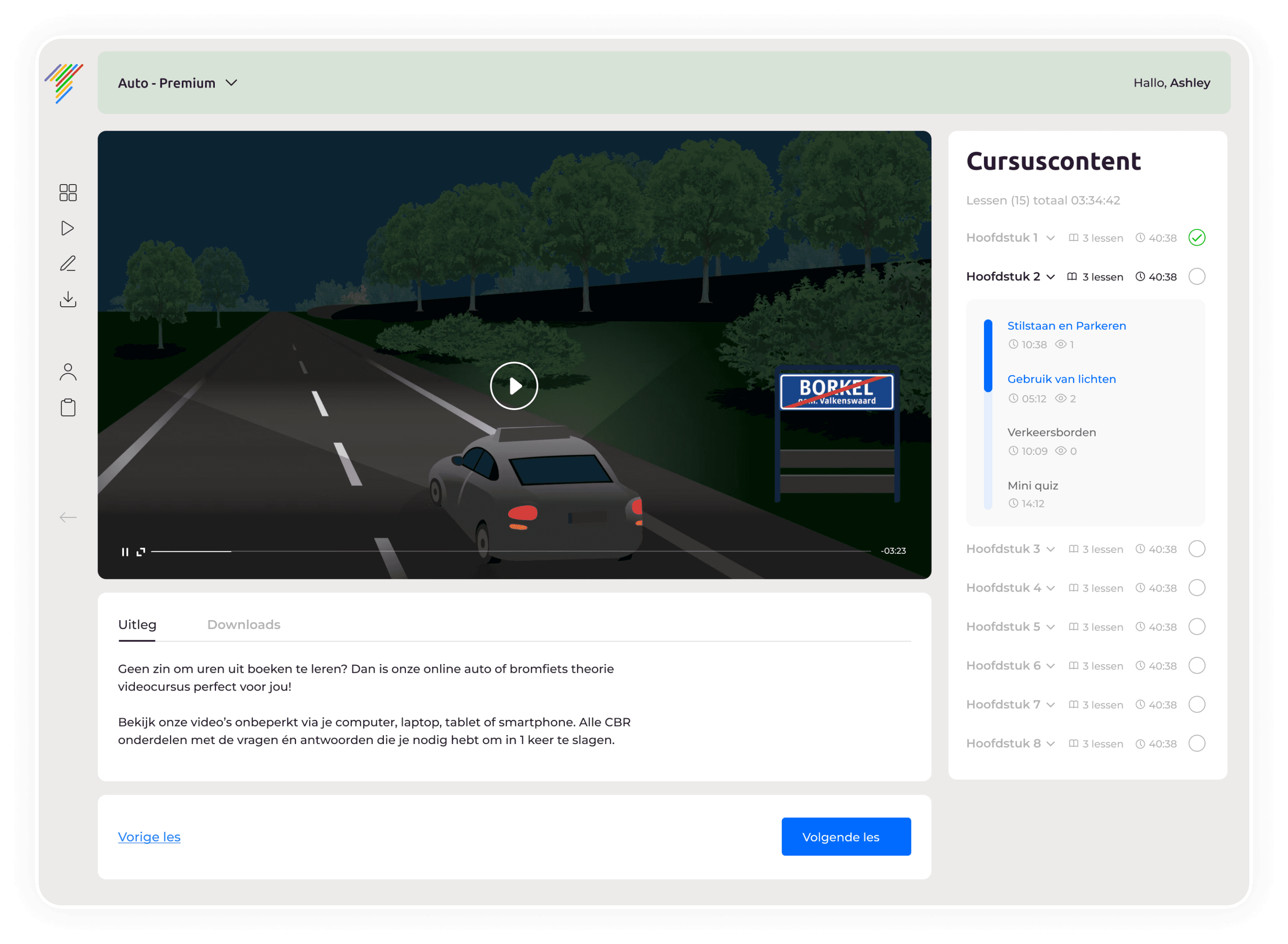This screenshot has width=1288, height=944.
Task: Expand Hoofdstuk 5 chevron
Action: pos(1051,628)
